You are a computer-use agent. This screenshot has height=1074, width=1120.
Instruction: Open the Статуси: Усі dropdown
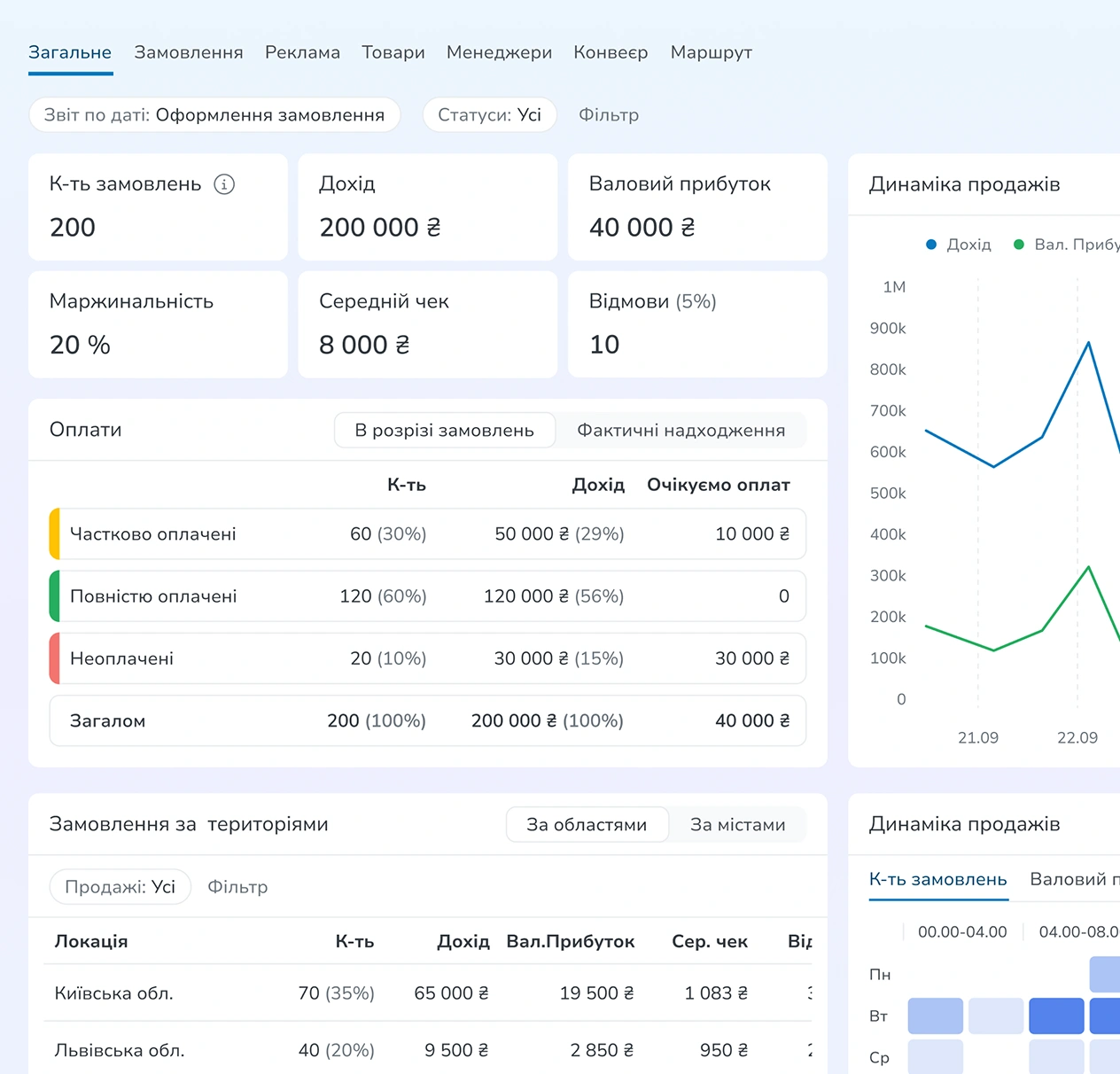click(489, 115)
